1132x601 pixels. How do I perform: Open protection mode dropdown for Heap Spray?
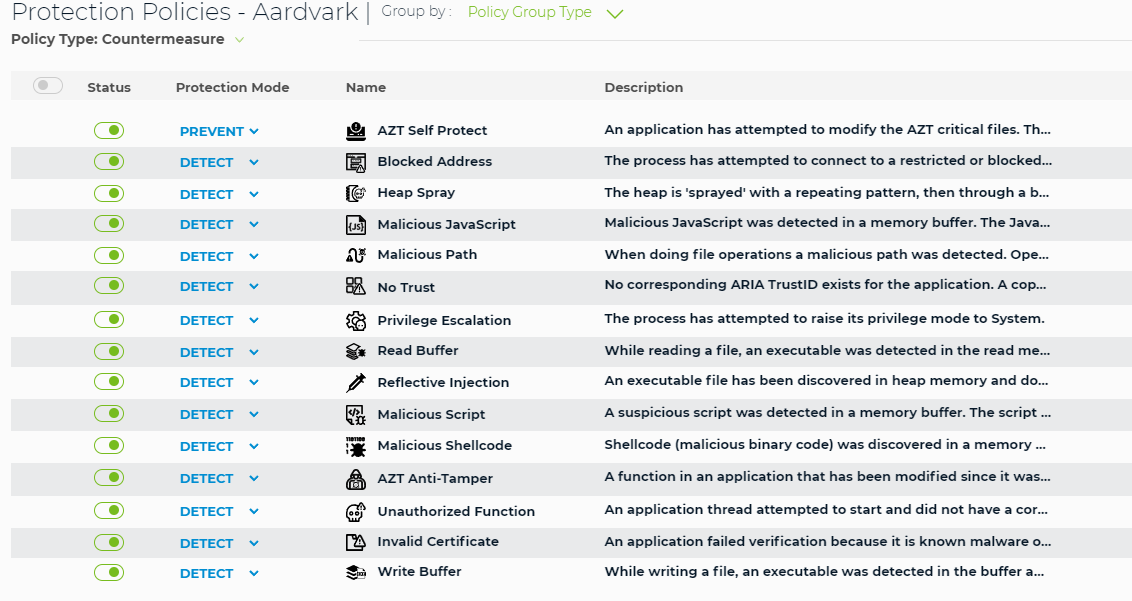tap(219, 194)
